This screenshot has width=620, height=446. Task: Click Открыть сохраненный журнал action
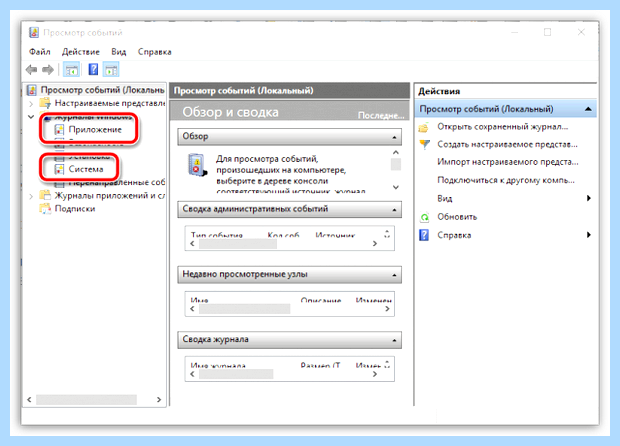[x=503, y=127]
